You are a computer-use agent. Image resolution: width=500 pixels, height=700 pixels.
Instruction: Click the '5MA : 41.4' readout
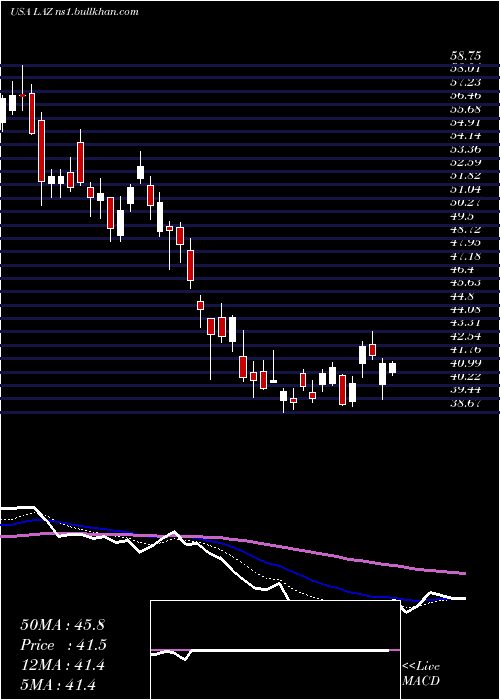coord(58,685)
